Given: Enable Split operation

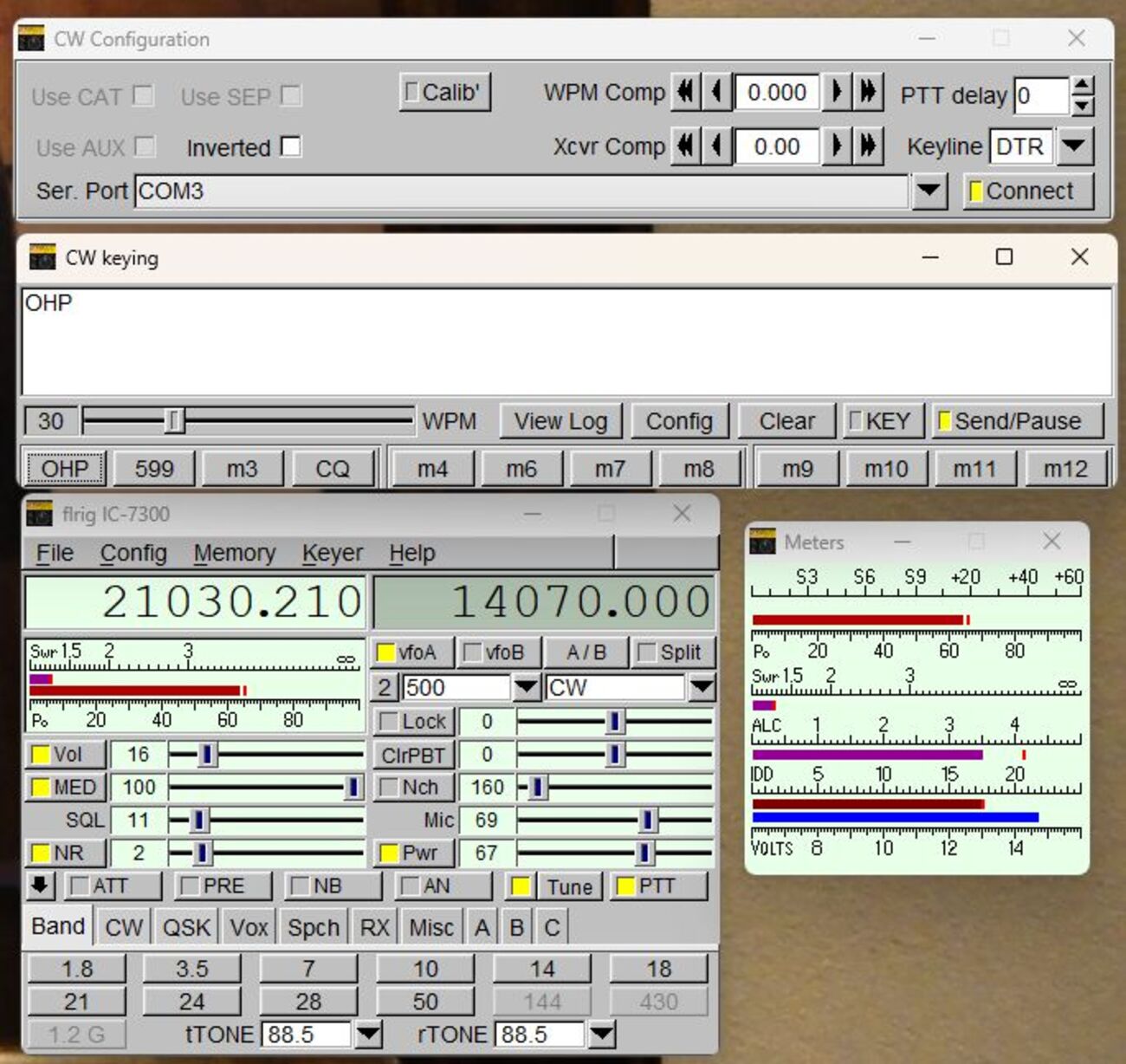Looking at the screenshot, I should point(671,652).
